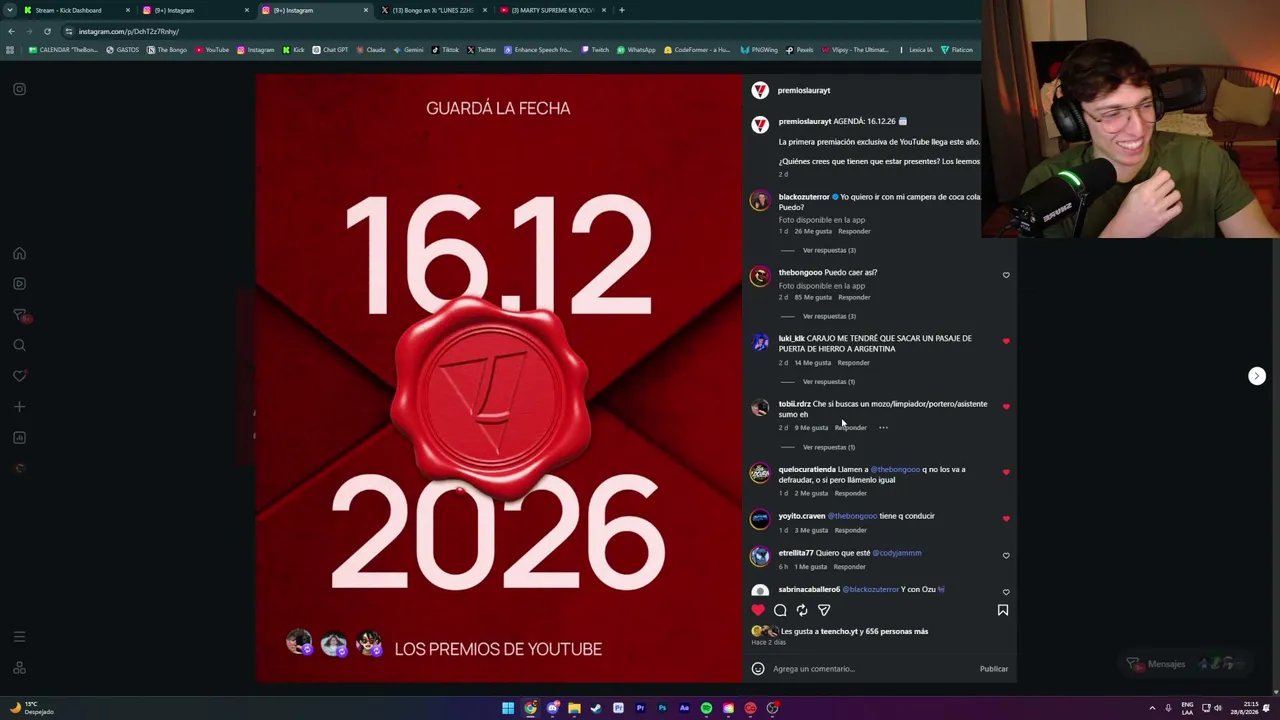
Task: Open Twitch bookmark
Action: (x=595, y=50)
